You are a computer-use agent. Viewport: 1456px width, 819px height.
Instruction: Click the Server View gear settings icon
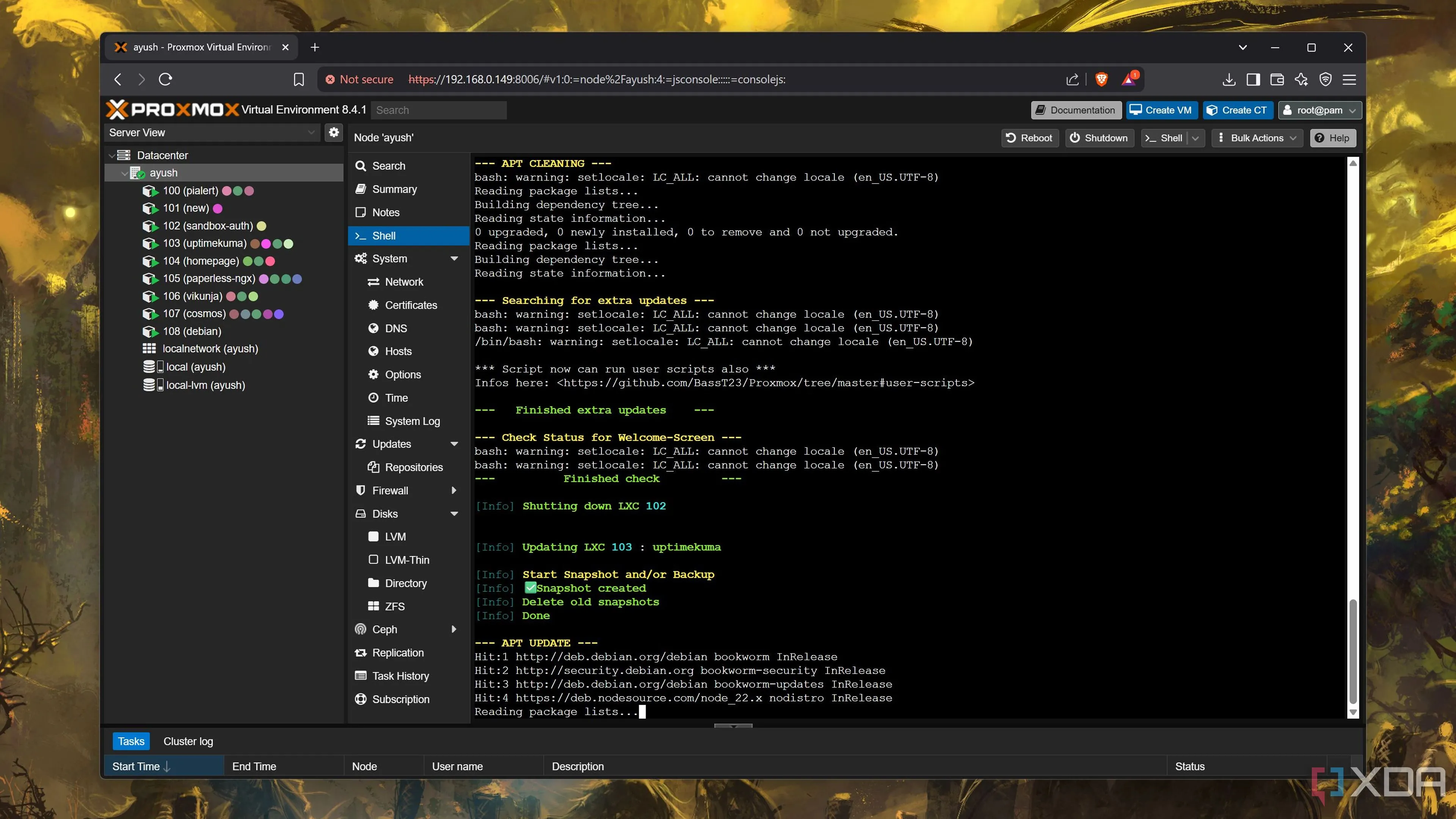(x=334, y=132)
